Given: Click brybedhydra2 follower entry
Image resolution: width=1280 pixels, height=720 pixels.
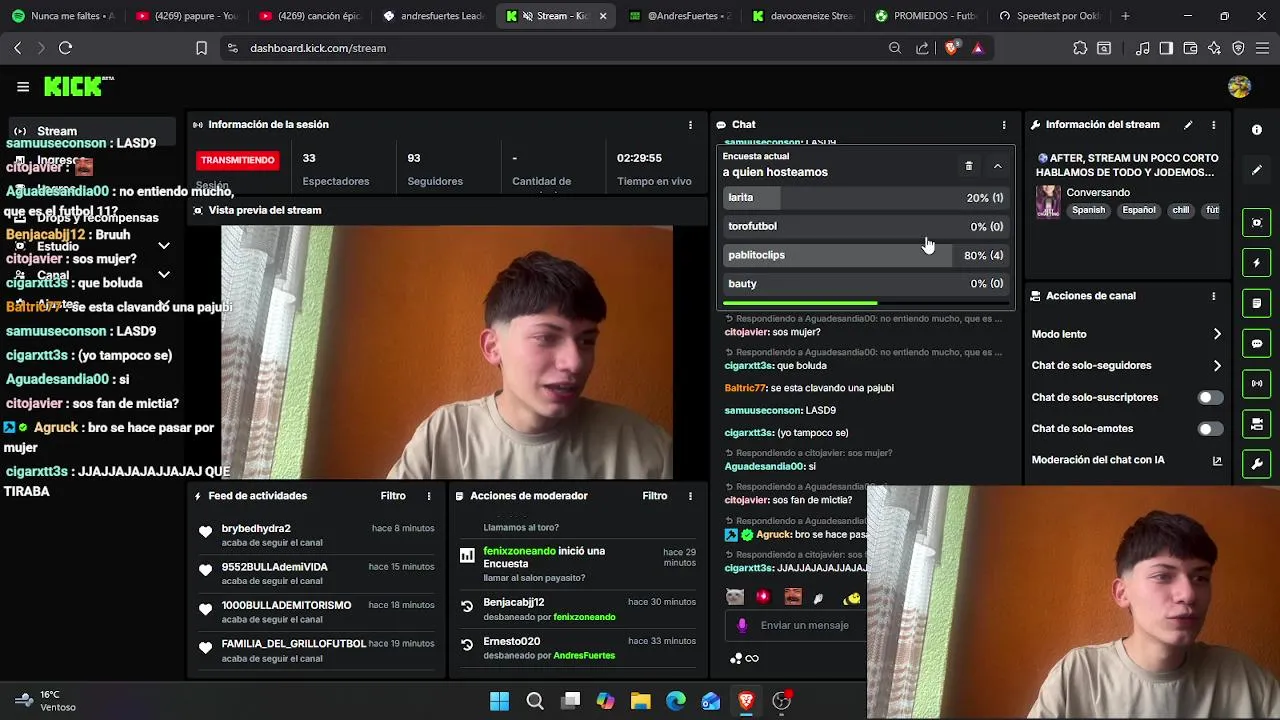Looking at the screenshot, I should pyautogui.click(x=317, y=535).
